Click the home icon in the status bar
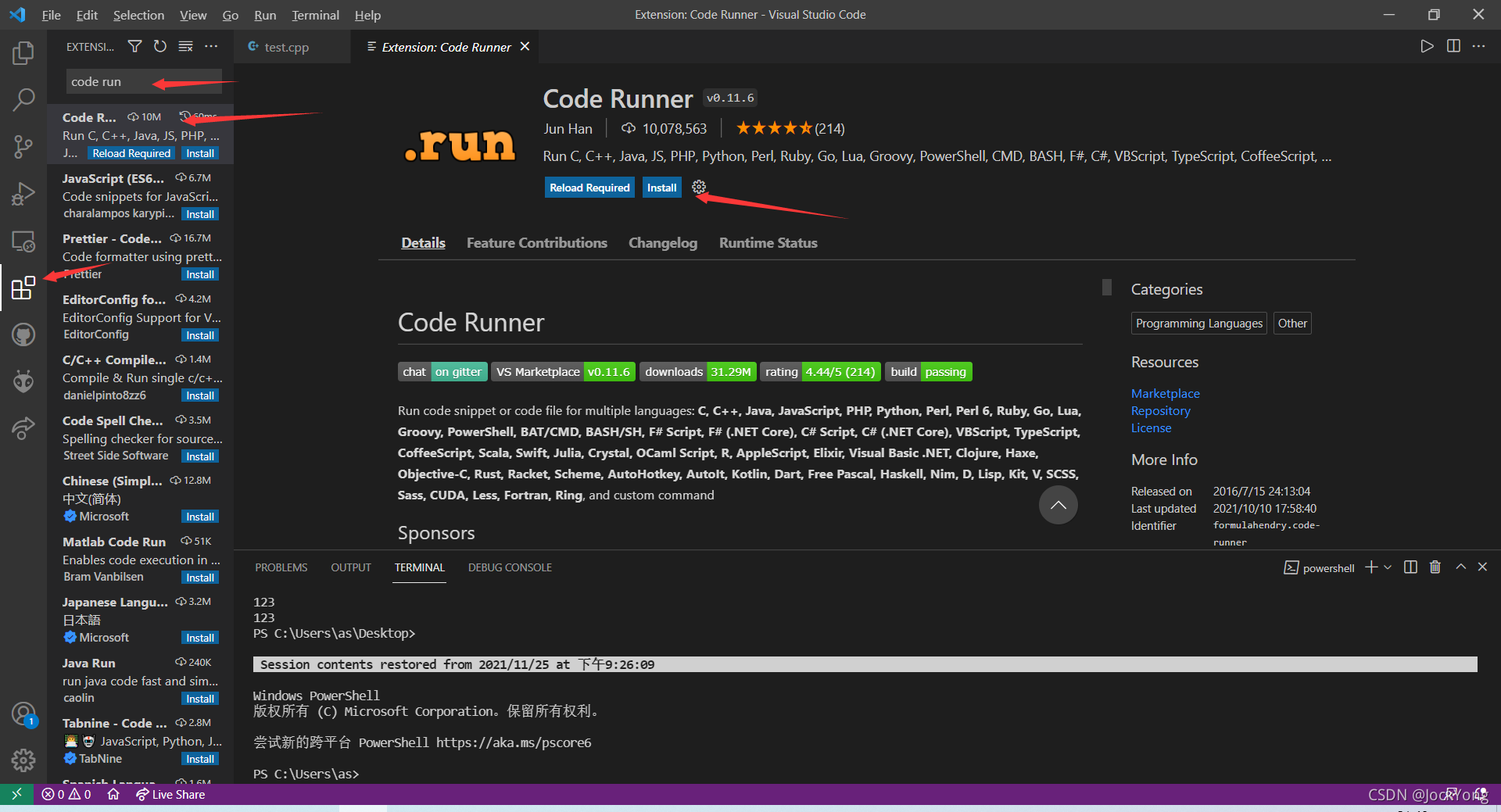Image resolution: width=1501 pixels, height=812 pixels. (113, 794)
